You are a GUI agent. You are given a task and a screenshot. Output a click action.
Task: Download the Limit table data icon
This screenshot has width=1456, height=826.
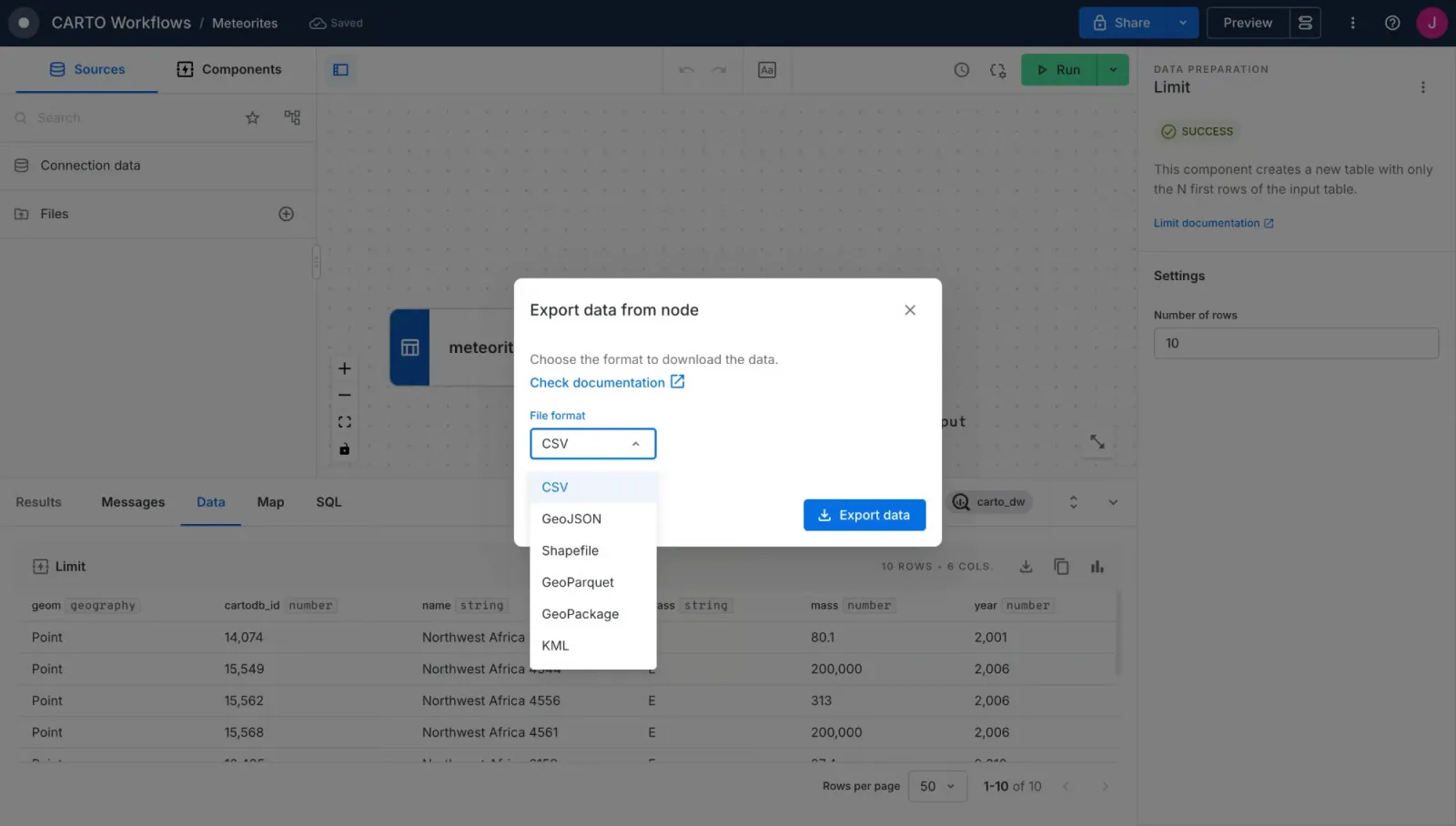(x=1026, y=567)
